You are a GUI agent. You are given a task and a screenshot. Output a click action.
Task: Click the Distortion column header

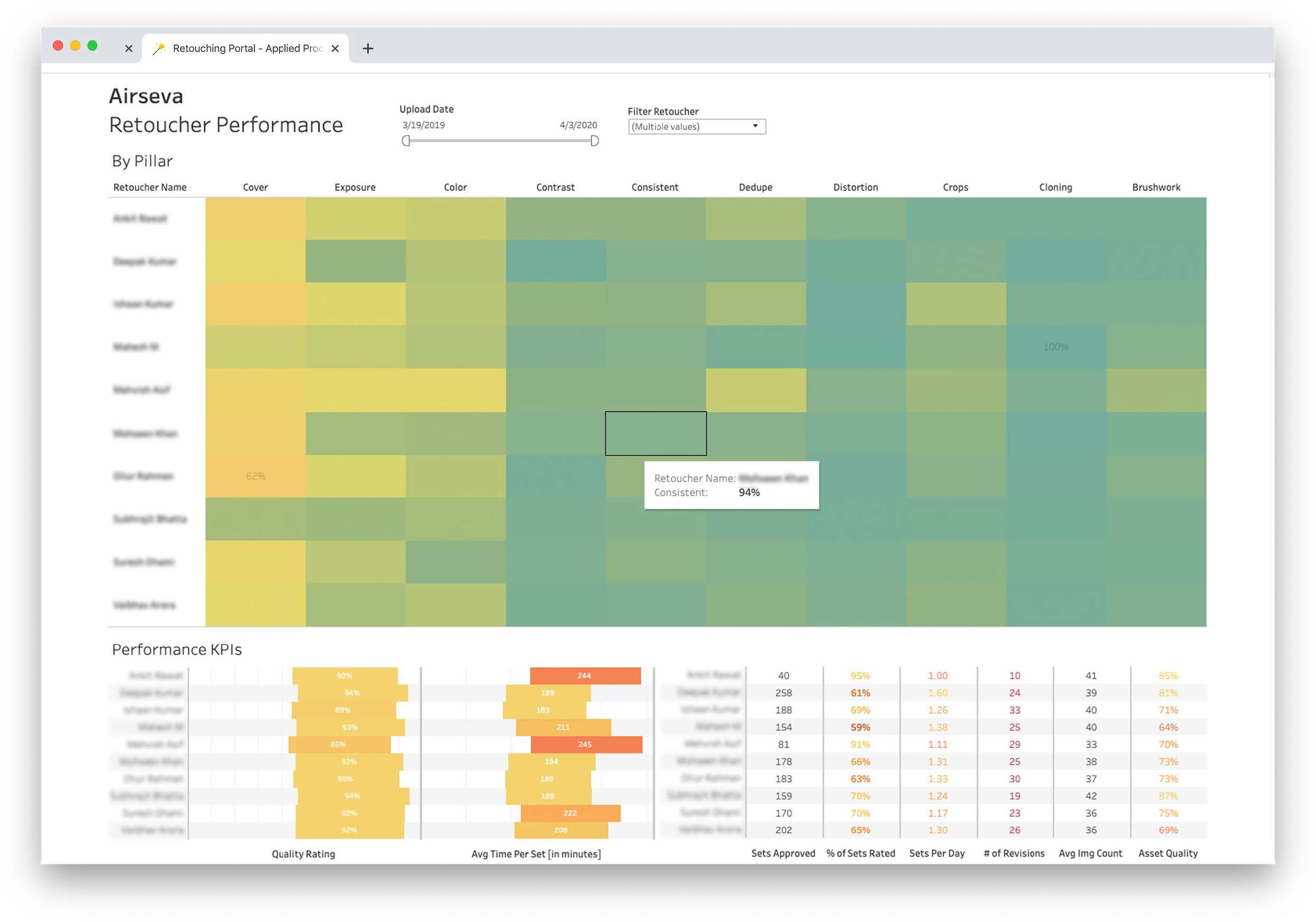click(x=855, y=187)
